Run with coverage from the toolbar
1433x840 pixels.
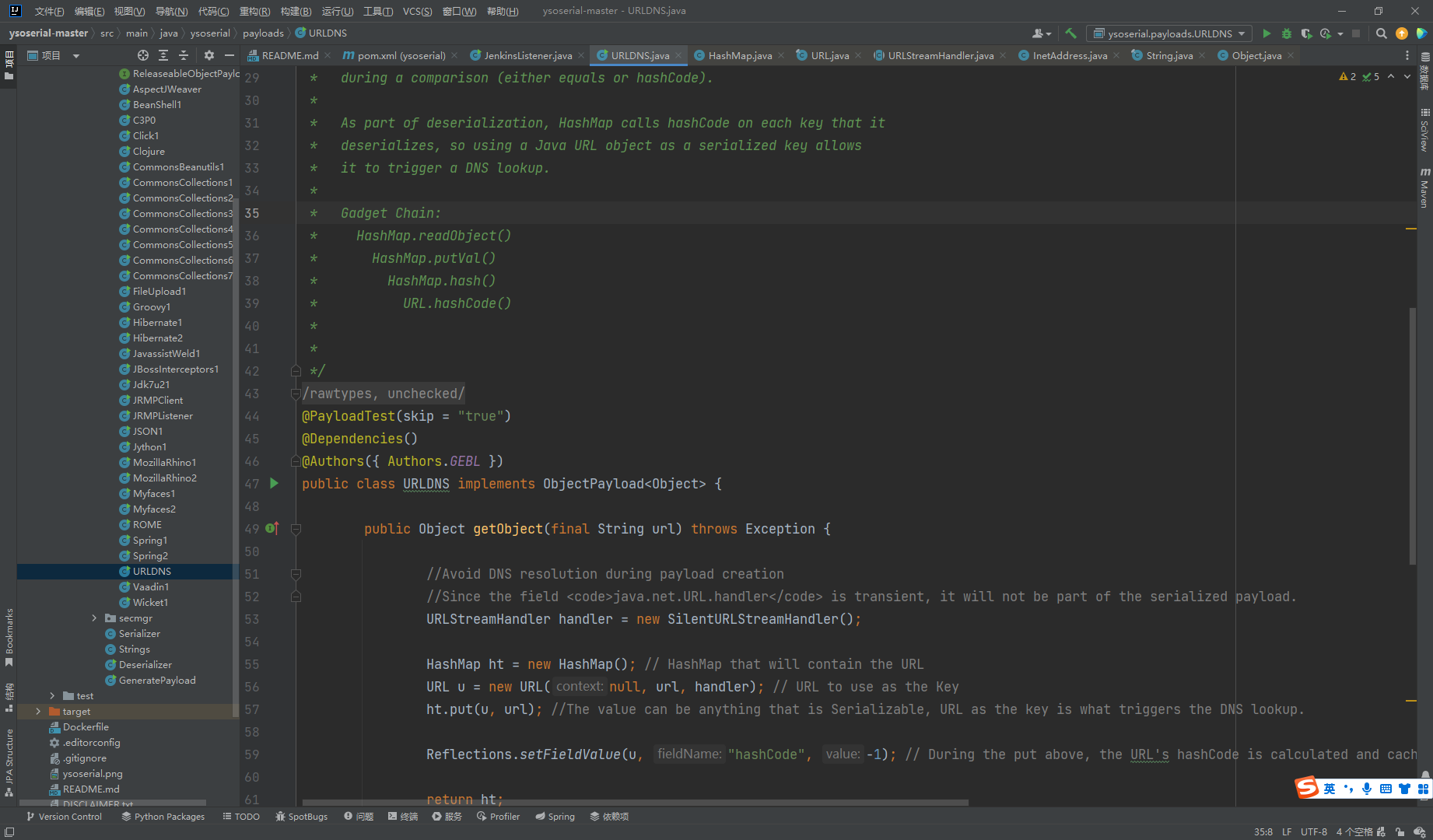click(1306, 33)
